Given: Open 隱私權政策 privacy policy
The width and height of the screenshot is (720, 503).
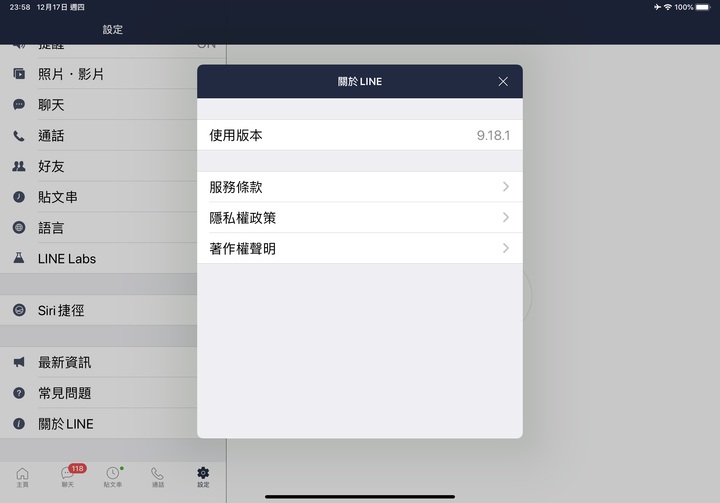Looking at the screenshot, I should point(360,218).
